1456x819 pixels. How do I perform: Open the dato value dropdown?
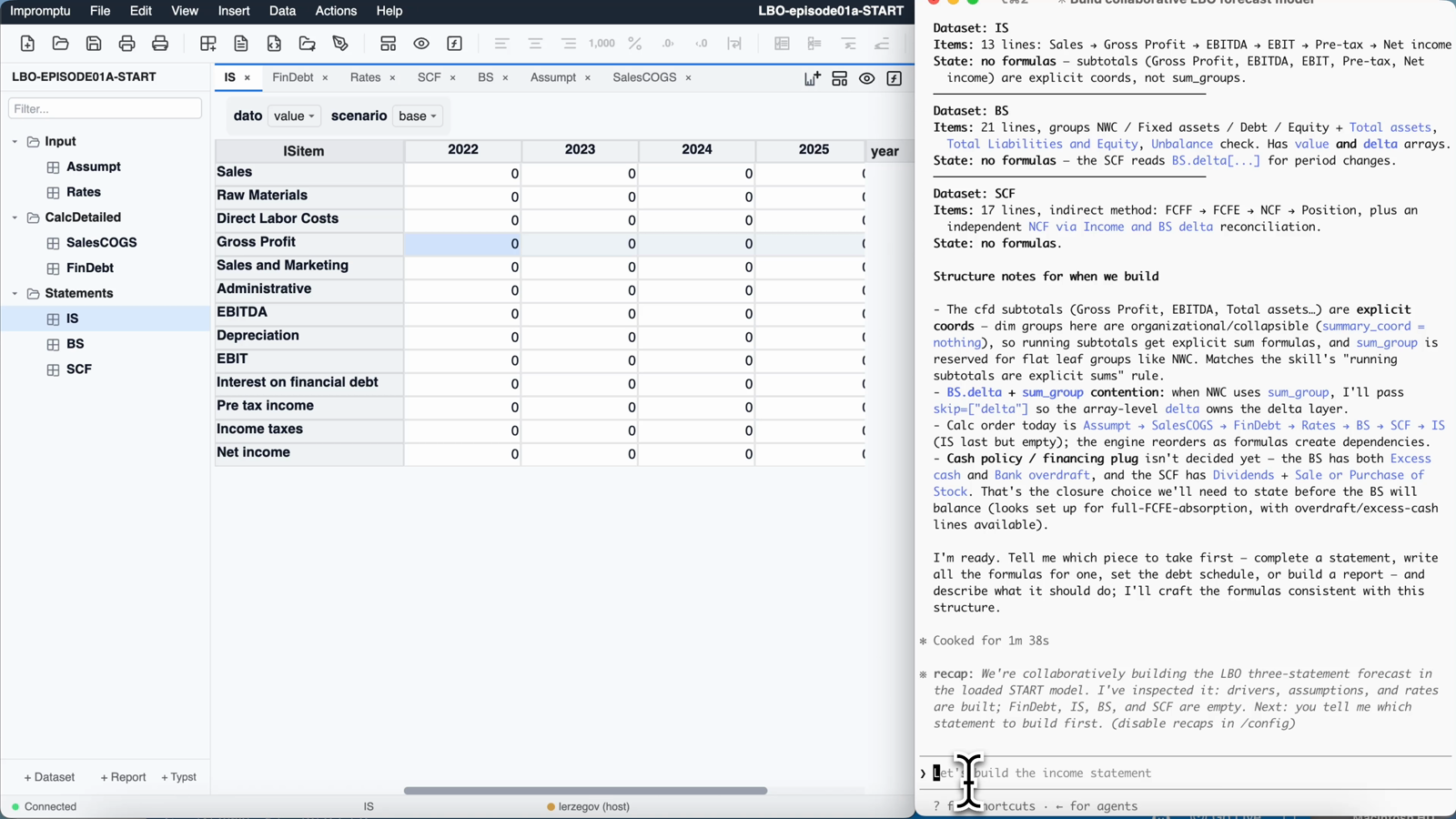[294, 116]
